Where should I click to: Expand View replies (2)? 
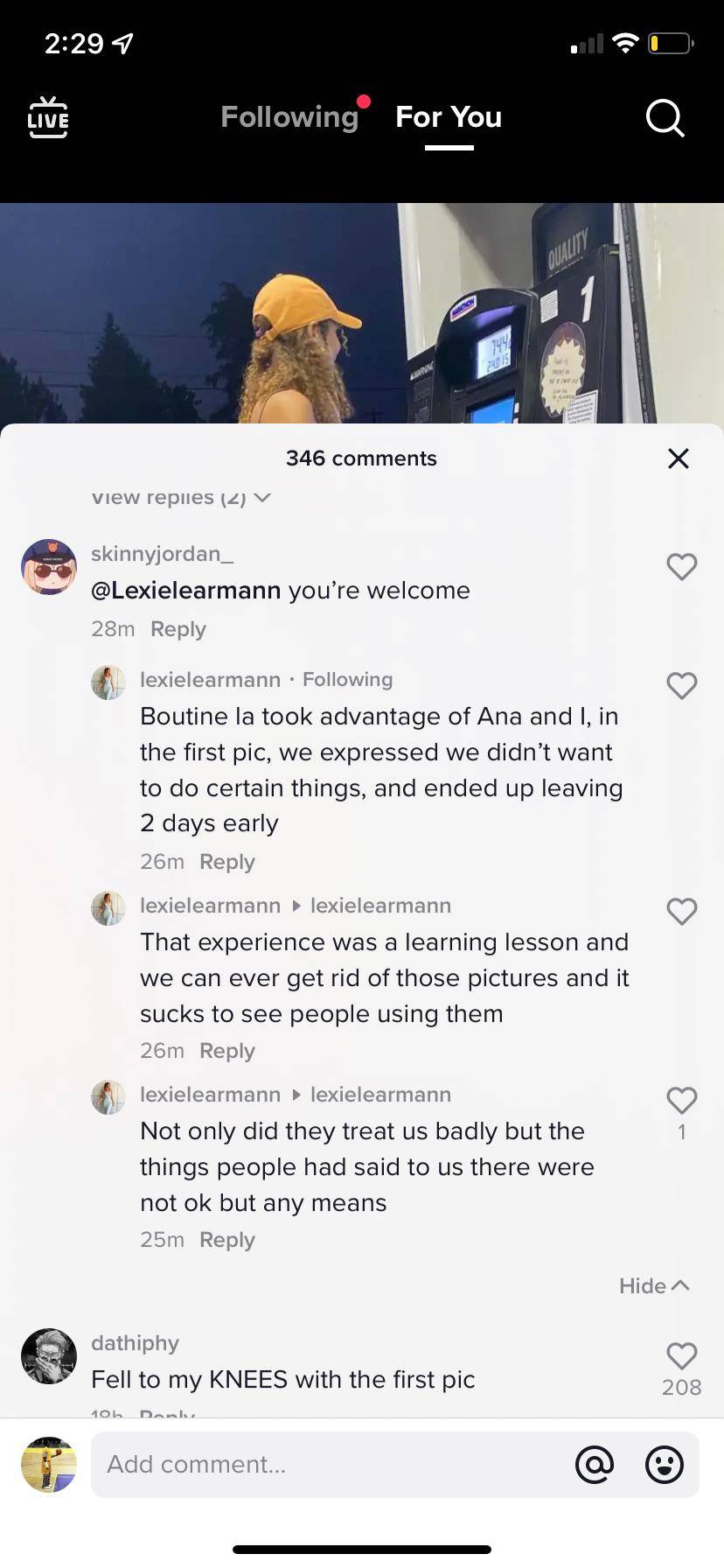tap(181, 497)
